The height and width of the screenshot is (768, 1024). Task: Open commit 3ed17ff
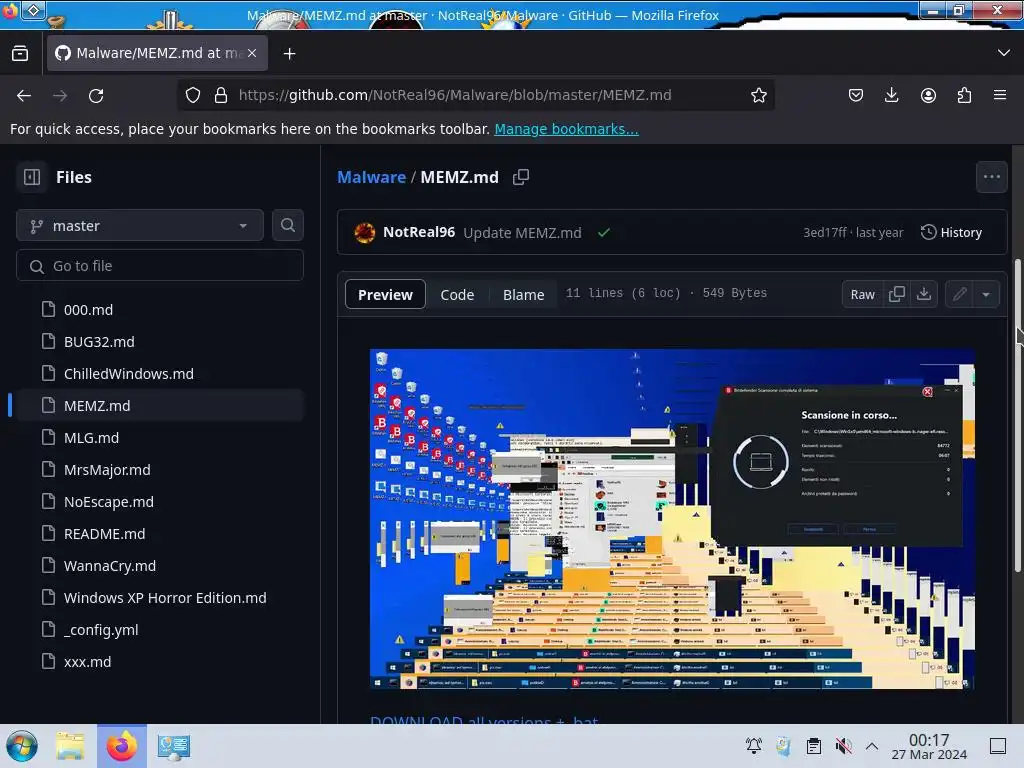coord(824,232)
